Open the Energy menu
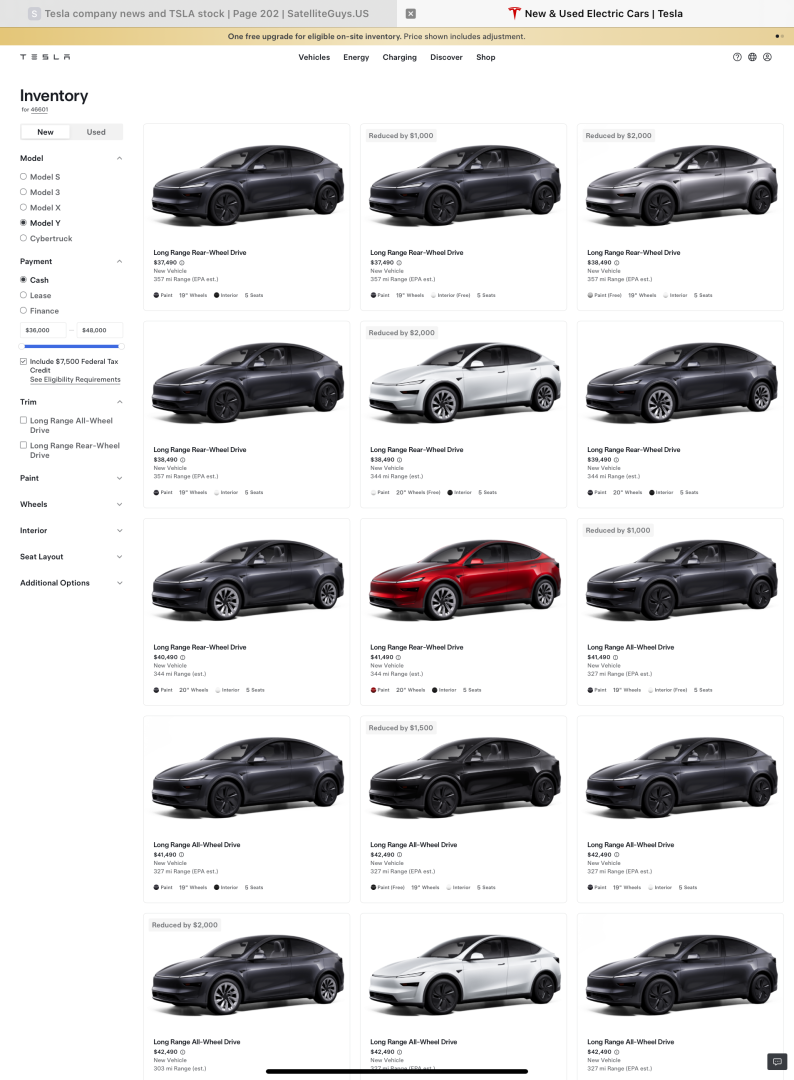 click(356, 57)
